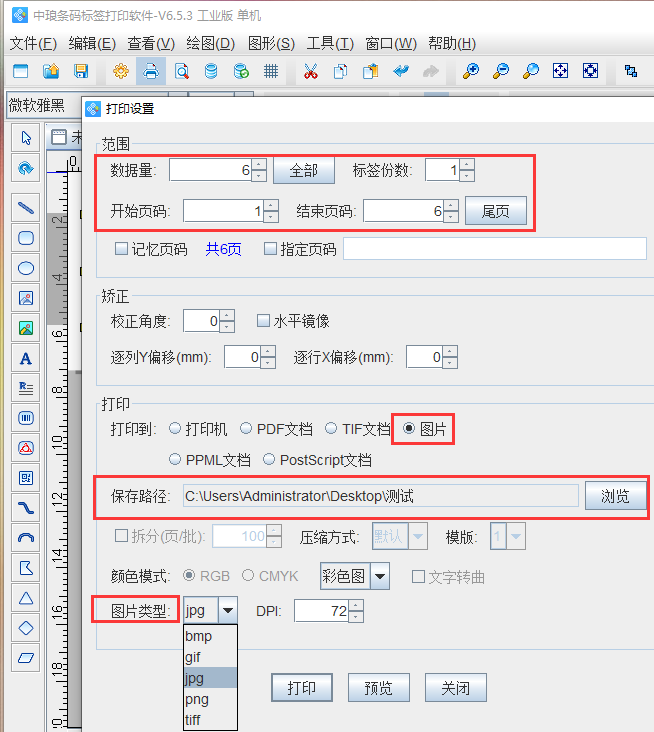Enable the 记忆页码 checkbox
Viewport: 654px width, 732px height.
click(122, 249)
